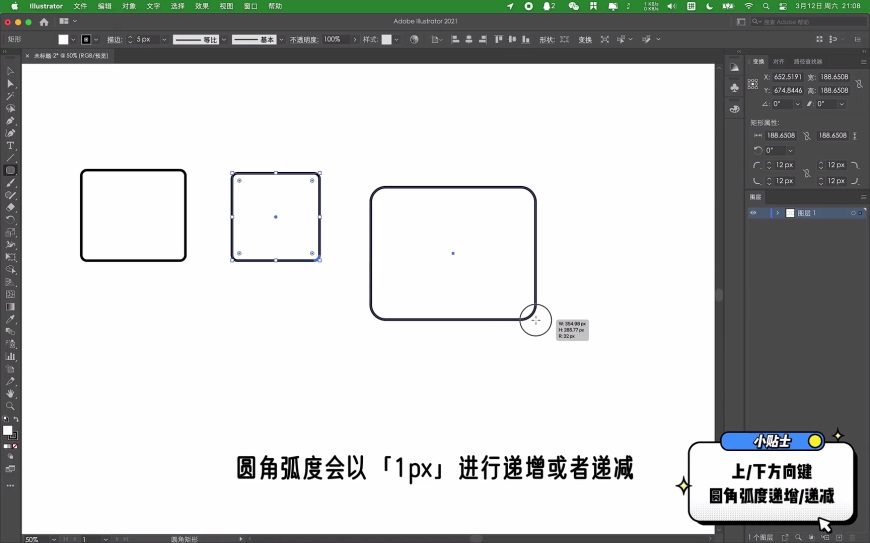Select the Hand tool
Screen dimensions: 870x543
coord(10,394)
